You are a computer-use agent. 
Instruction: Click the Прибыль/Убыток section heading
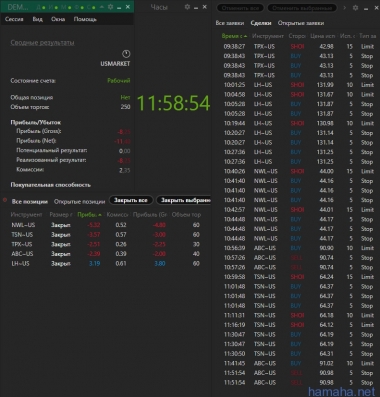[36, 122]
